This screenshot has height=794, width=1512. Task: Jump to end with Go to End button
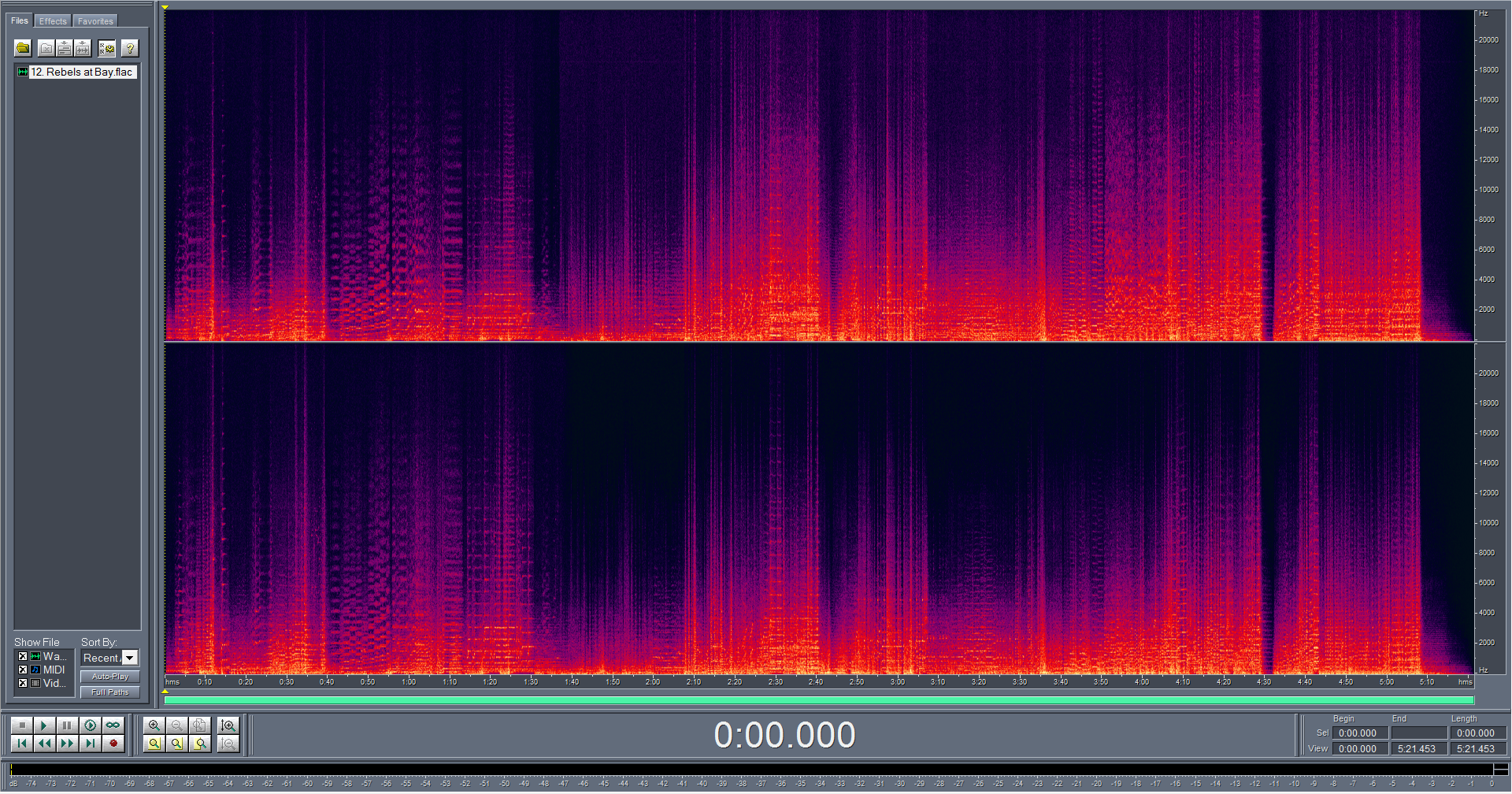91,744
